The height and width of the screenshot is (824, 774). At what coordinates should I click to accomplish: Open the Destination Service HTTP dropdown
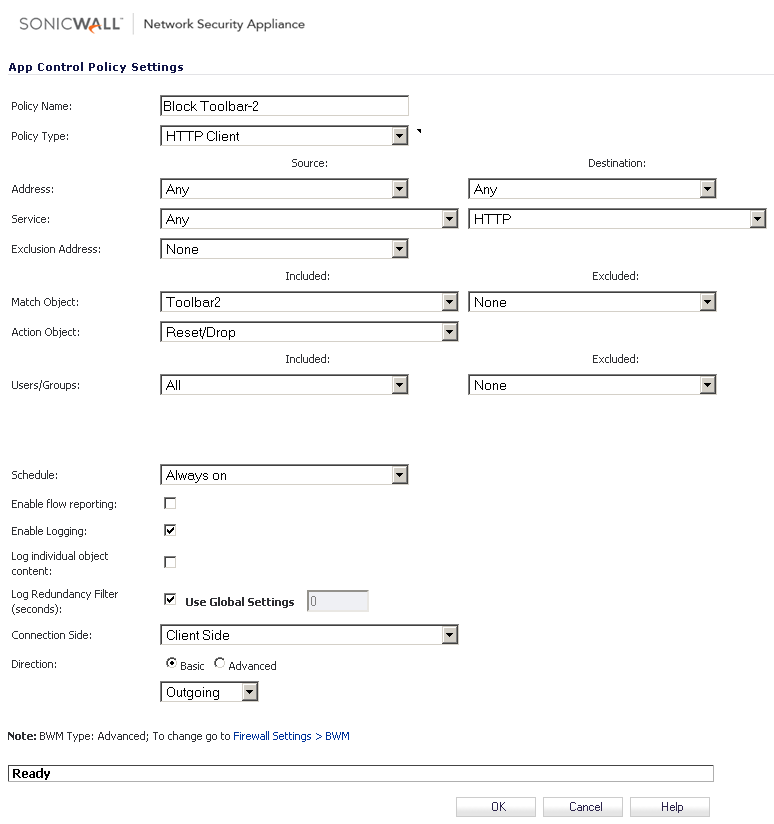(617, 219)
